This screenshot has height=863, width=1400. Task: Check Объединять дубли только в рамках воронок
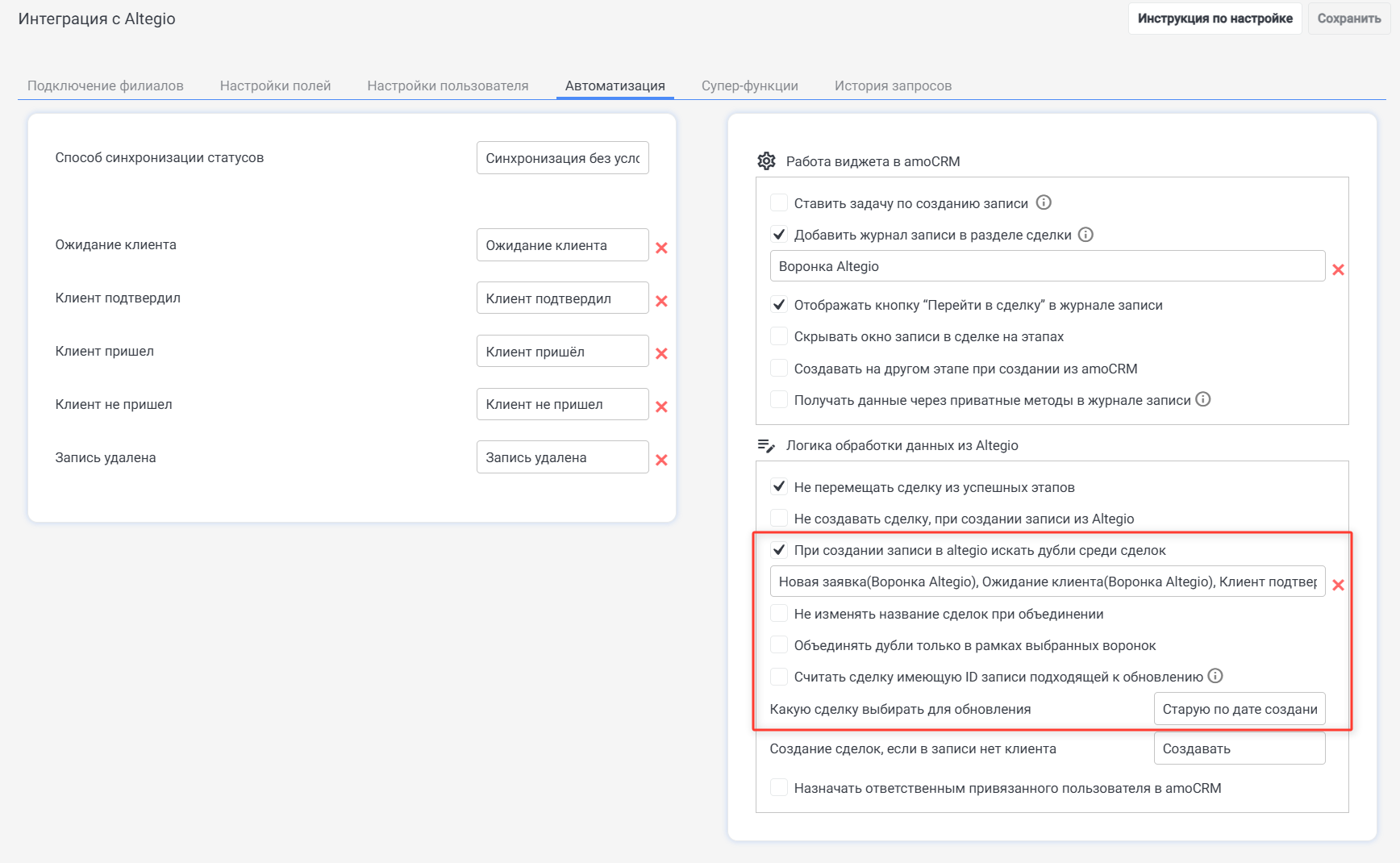coord(779,645)
